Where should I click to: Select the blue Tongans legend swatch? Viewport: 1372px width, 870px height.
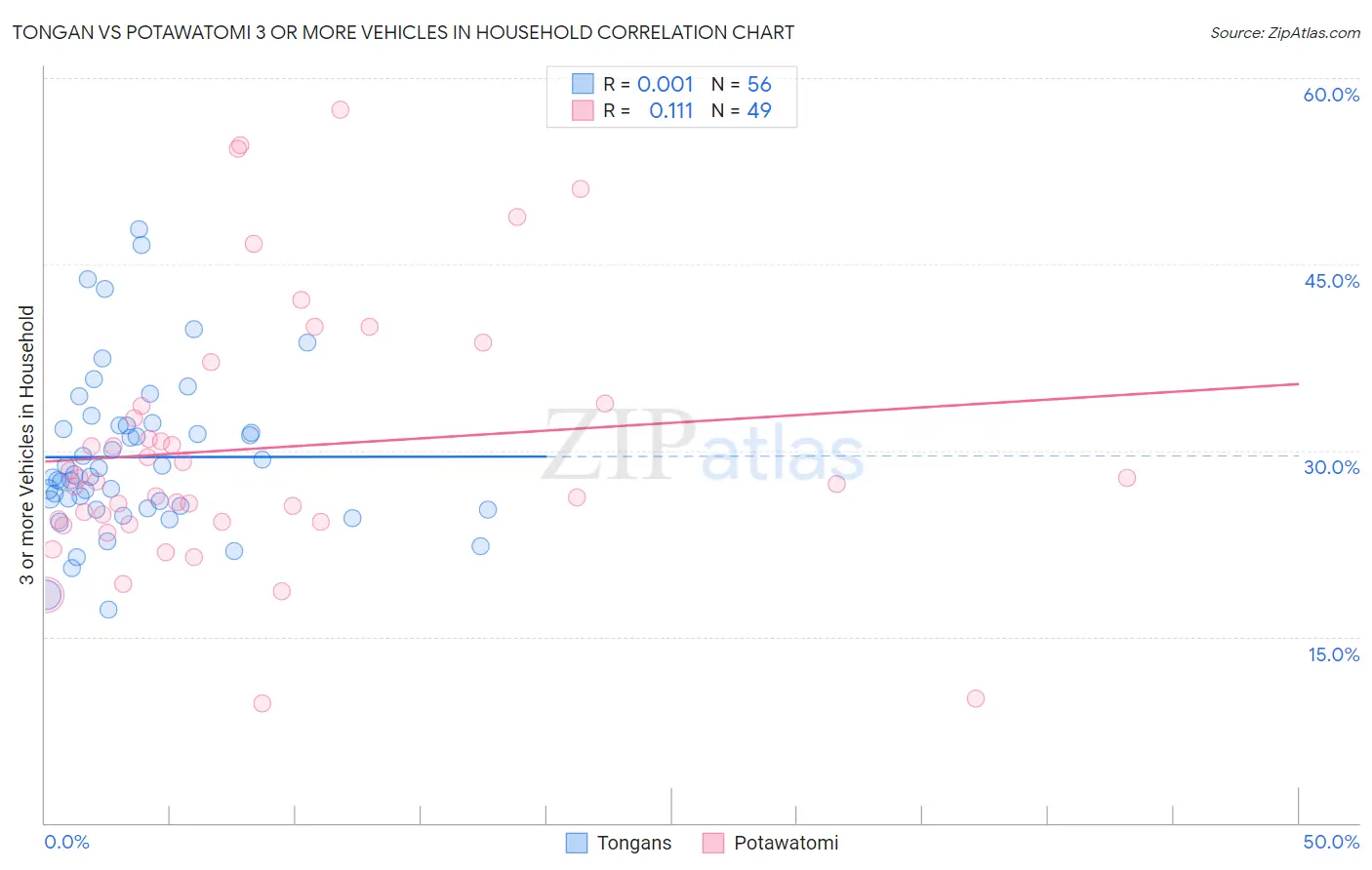point(577,843)
